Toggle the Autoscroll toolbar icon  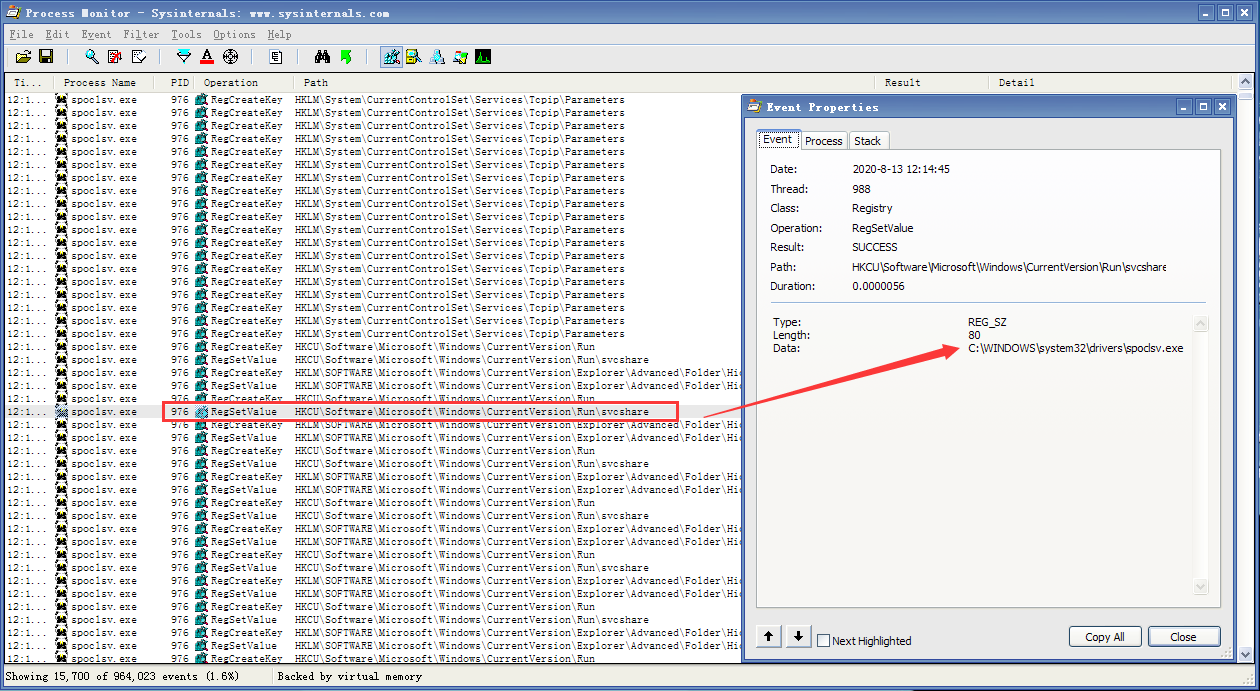115,57
